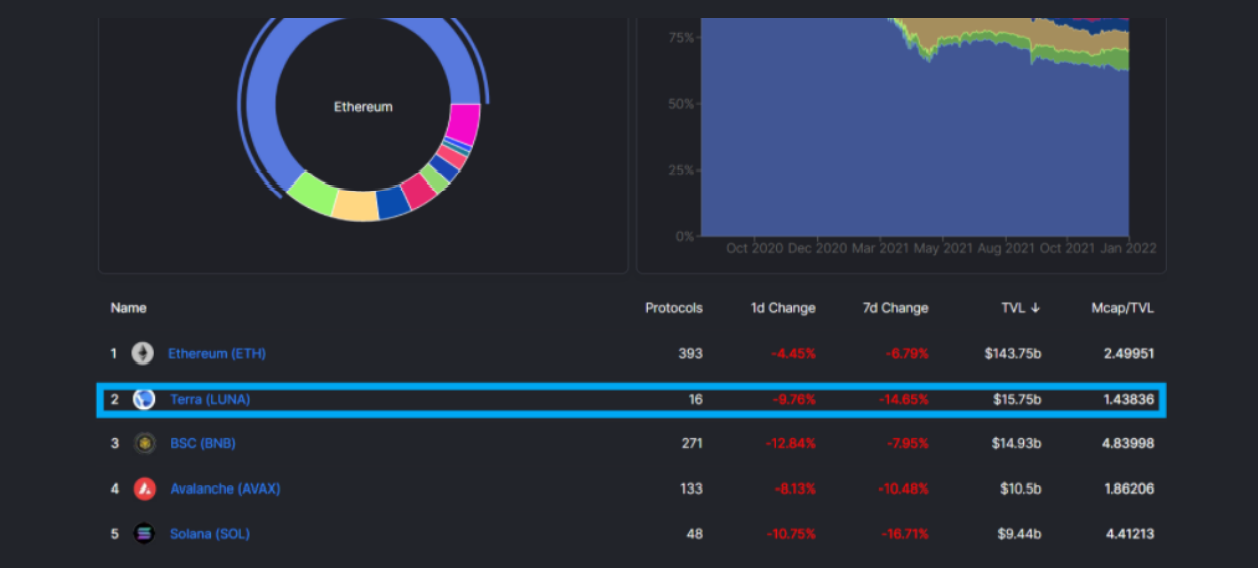Image resolution: width=1258 pixels, height=568 pixels.
Task: Click Solana's TVL value $9.44b
Action: tap(1019, 534)
